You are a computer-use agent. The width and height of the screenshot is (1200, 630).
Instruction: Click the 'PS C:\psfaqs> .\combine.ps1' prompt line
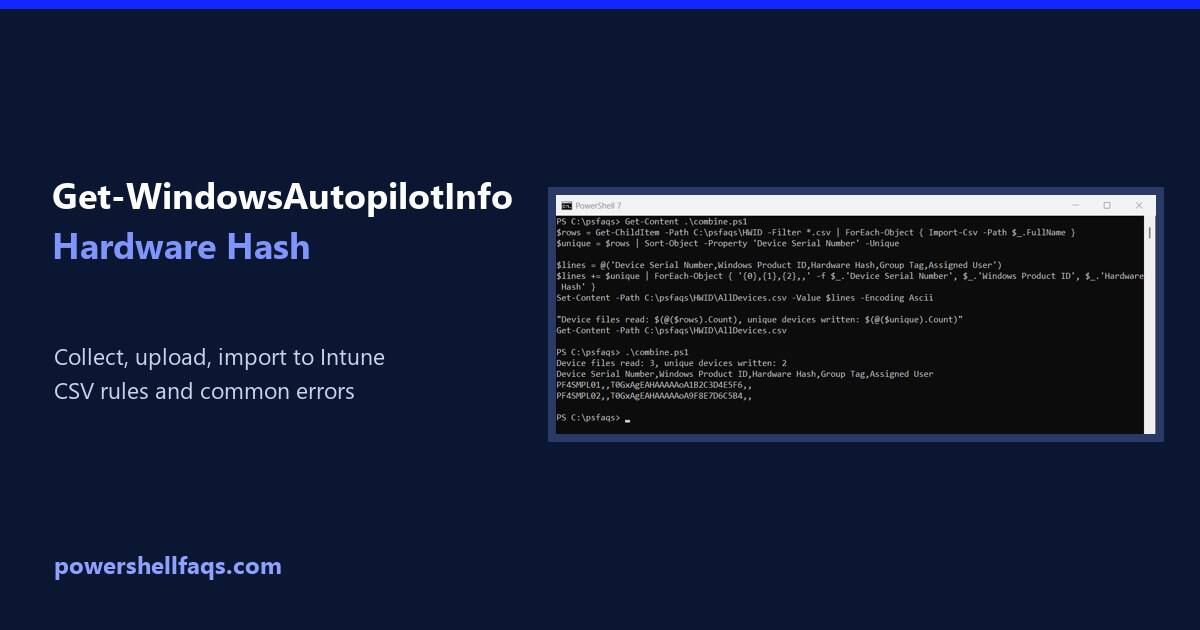(x=623, y=352)
